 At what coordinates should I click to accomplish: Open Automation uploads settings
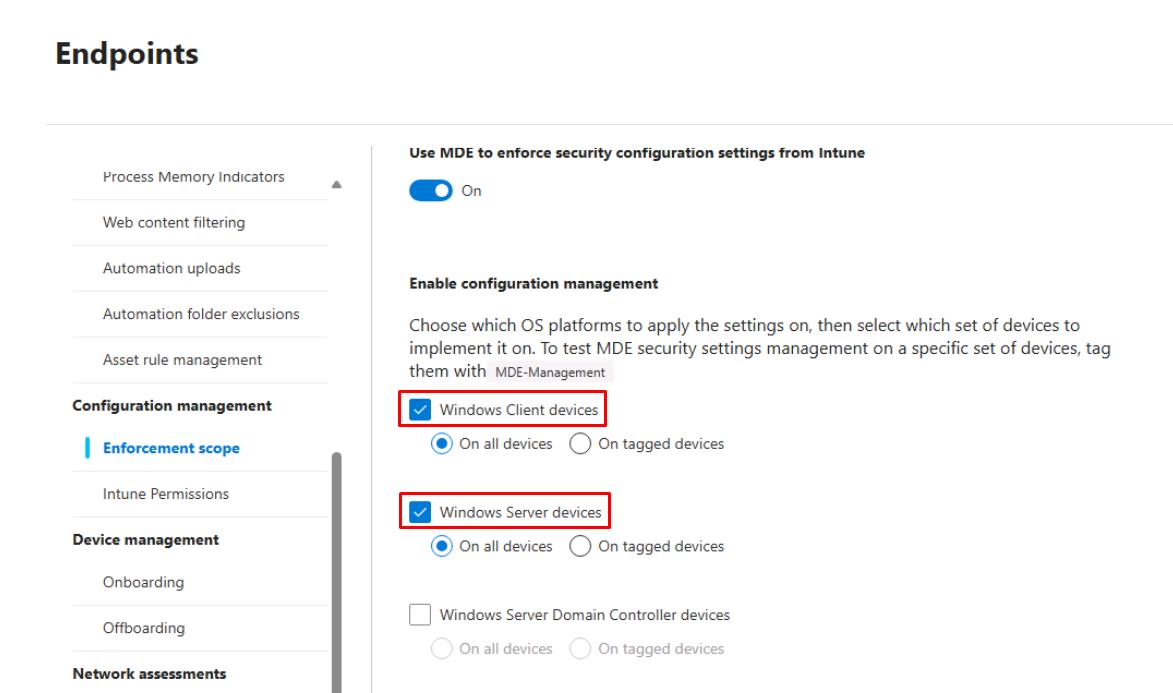point(171,269)
